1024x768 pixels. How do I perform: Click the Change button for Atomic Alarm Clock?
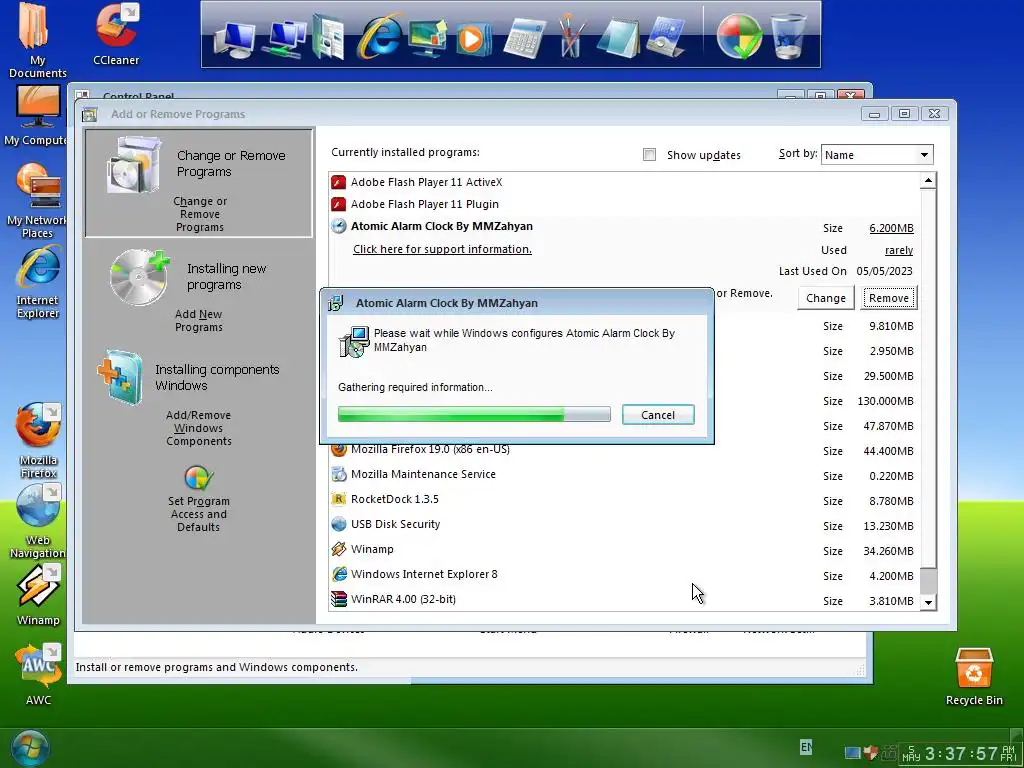click(x=825, y=298)
